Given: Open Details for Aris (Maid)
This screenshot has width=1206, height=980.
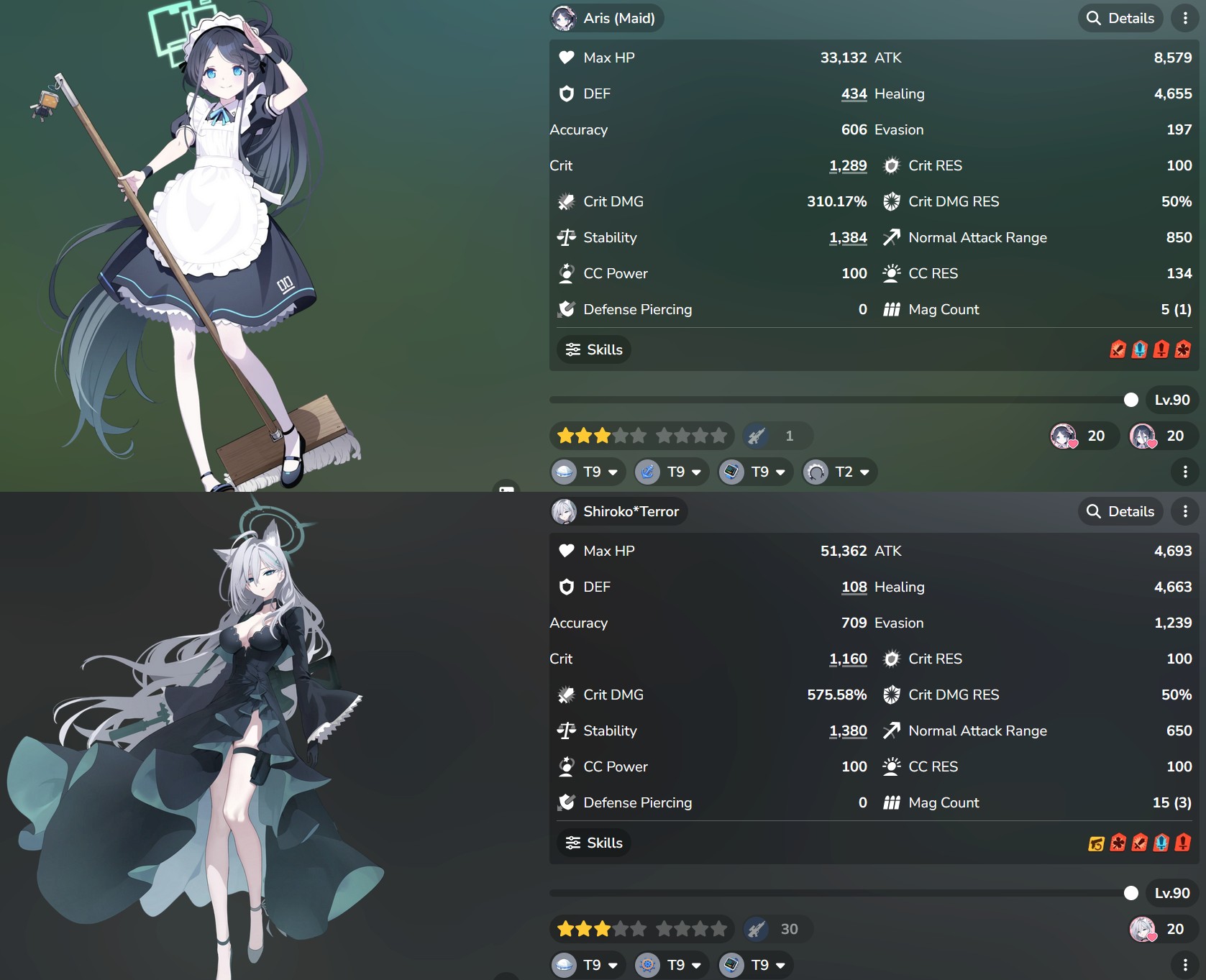Looking at the screenshot, I should pyautogui.click(x=1120, y=18).
